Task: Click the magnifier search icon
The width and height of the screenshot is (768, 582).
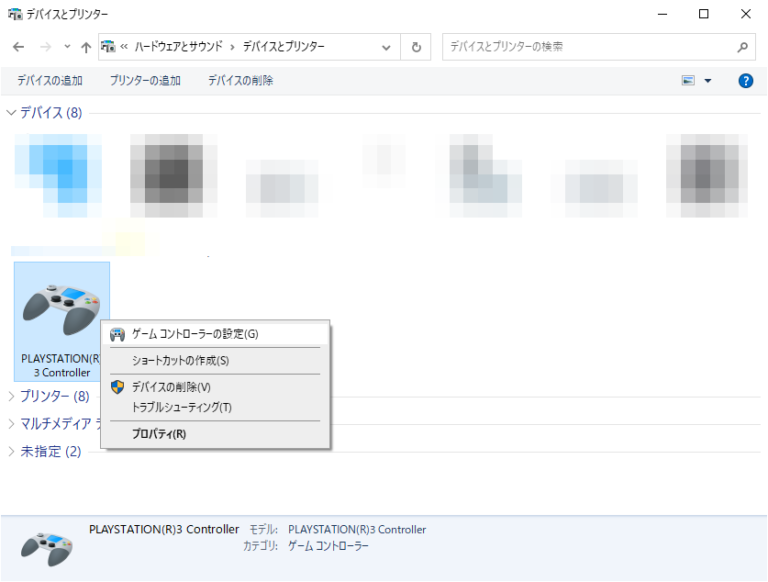Action: tap(743, 47)
